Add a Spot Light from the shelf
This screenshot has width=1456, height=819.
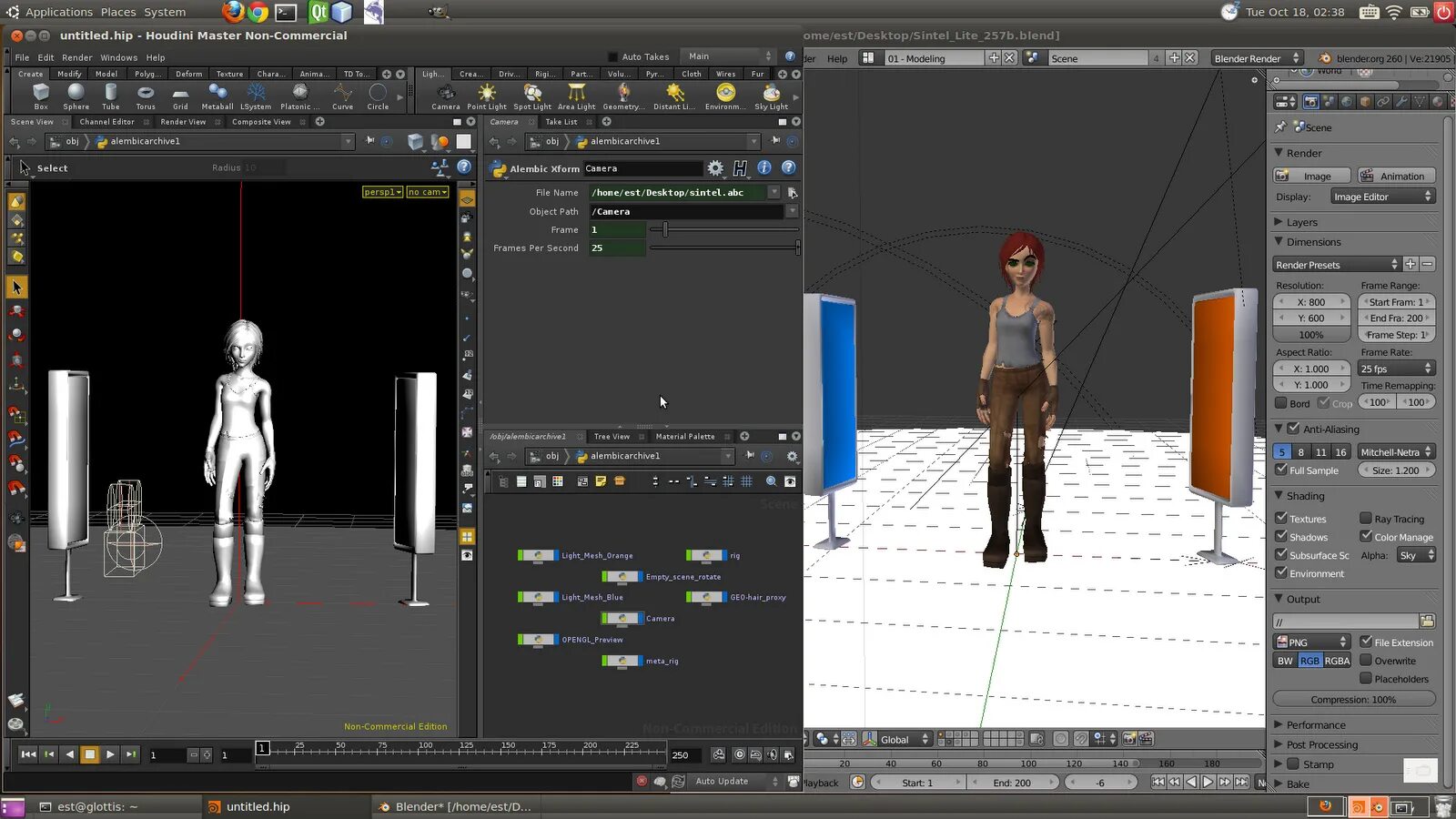pos(532,96)
